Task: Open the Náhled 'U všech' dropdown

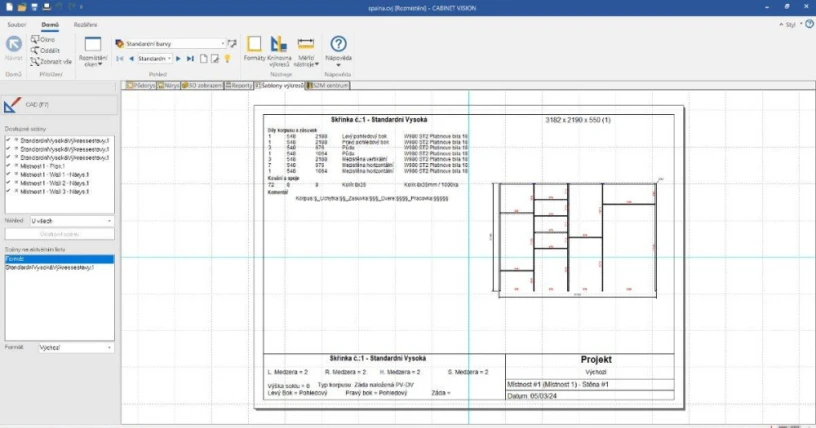Action: click(x=71, y=221)
